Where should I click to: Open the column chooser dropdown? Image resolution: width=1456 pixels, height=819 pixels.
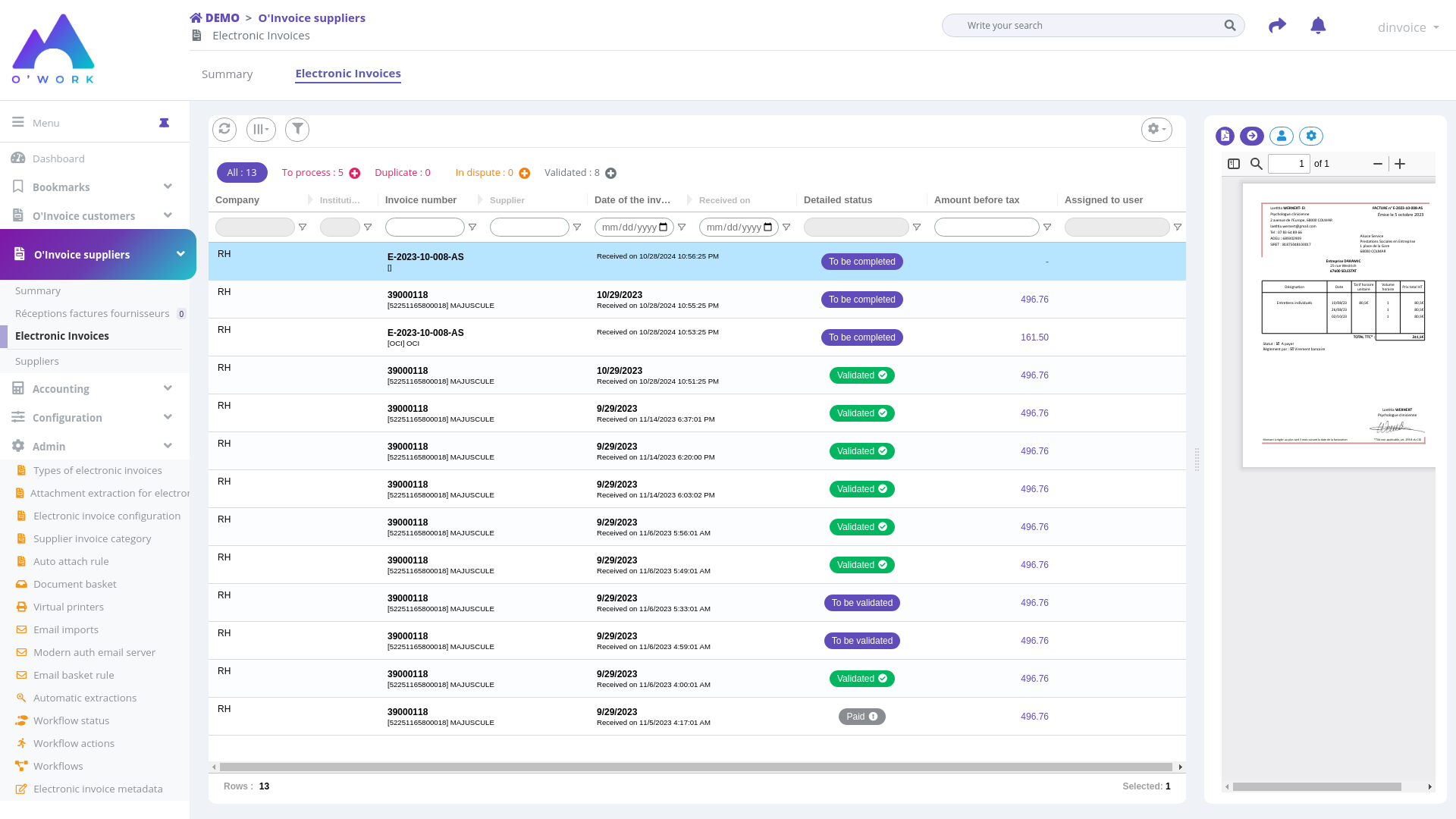pyautogui.click(x=261, y=129)
